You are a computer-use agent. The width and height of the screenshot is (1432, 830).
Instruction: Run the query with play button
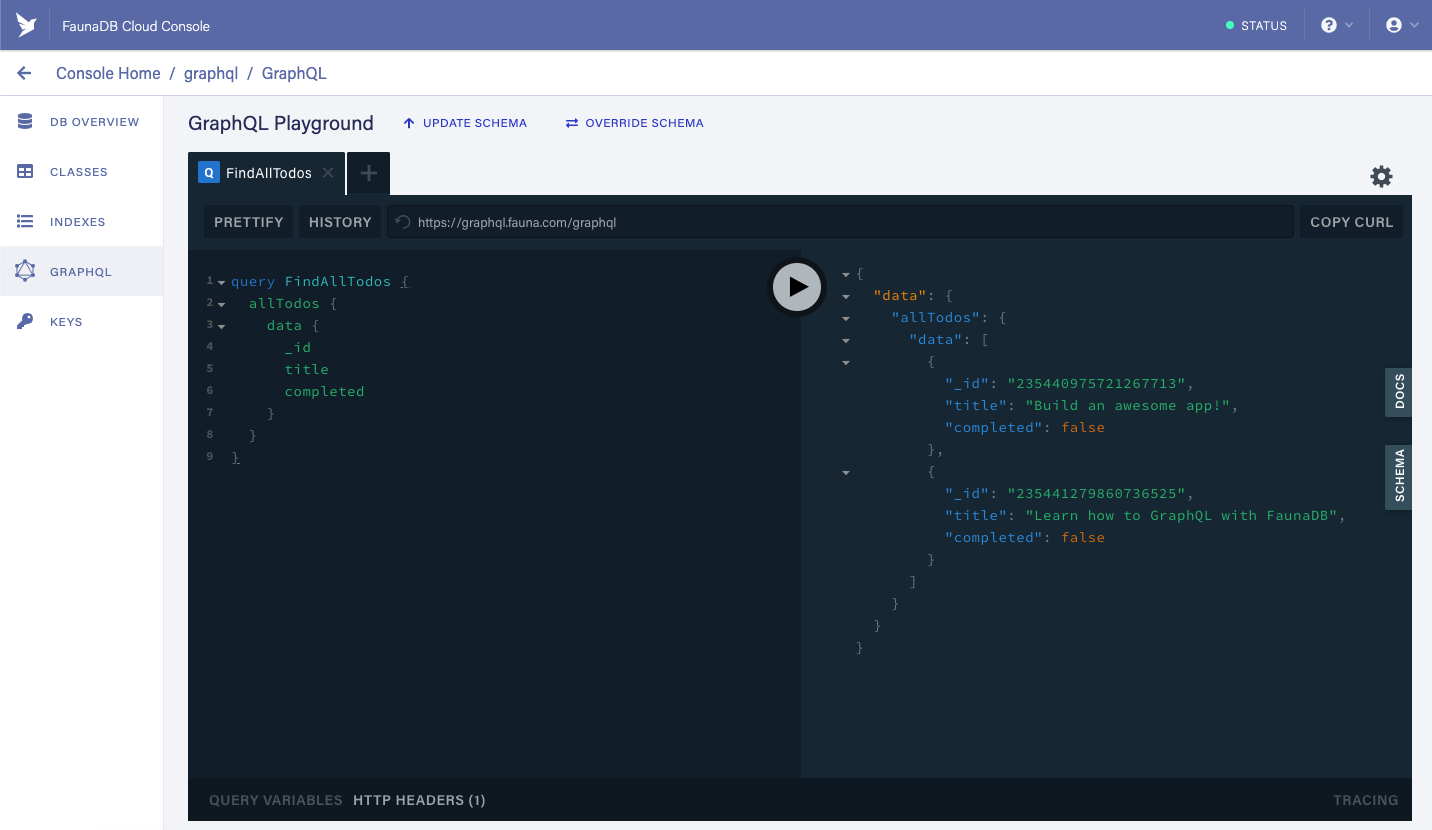point(797,287)
